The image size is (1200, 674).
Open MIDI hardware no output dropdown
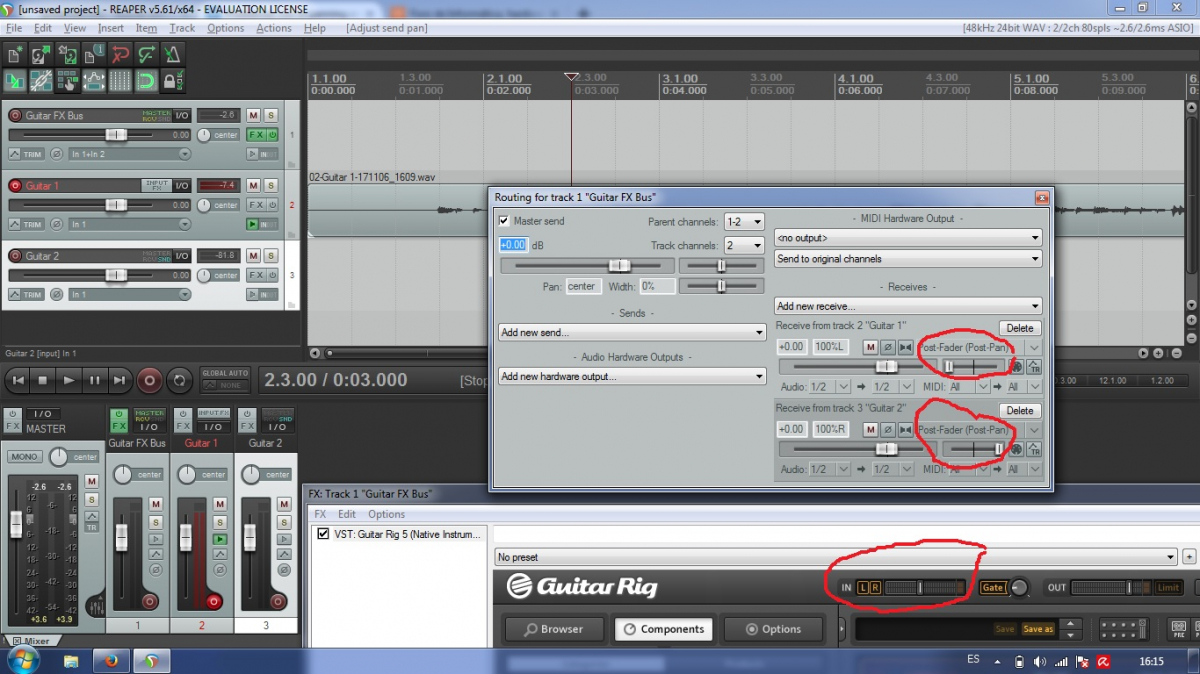point(908,238)
